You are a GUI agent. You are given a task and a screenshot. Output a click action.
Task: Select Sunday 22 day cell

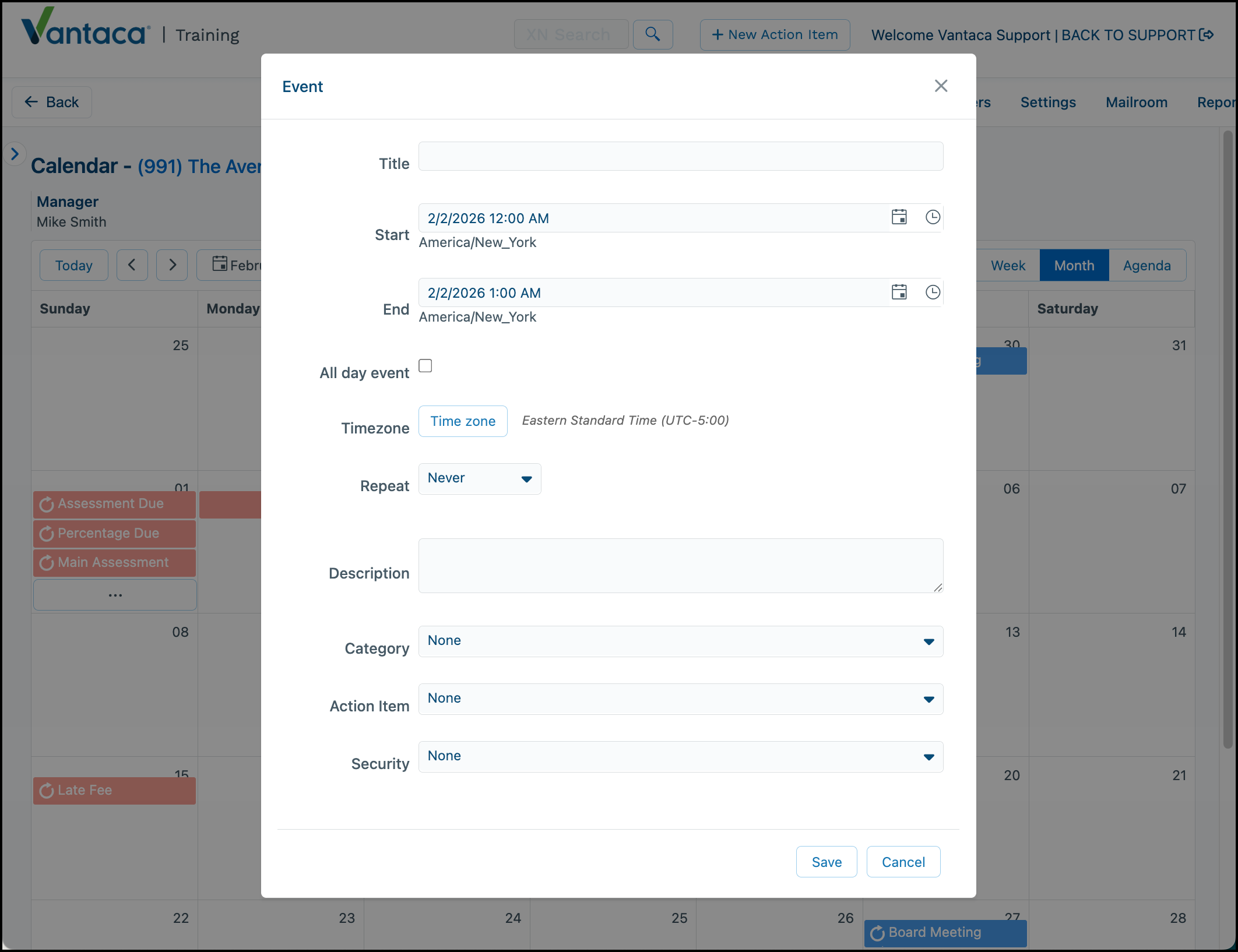[114, 925]
